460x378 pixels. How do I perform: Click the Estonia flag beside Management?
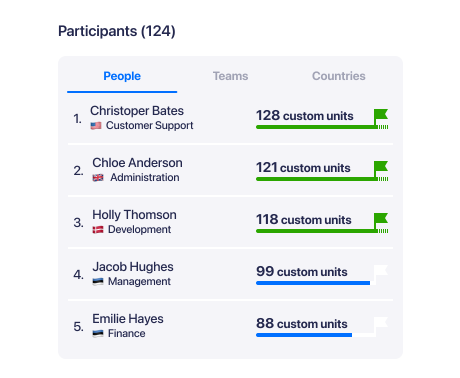point(98,282)
